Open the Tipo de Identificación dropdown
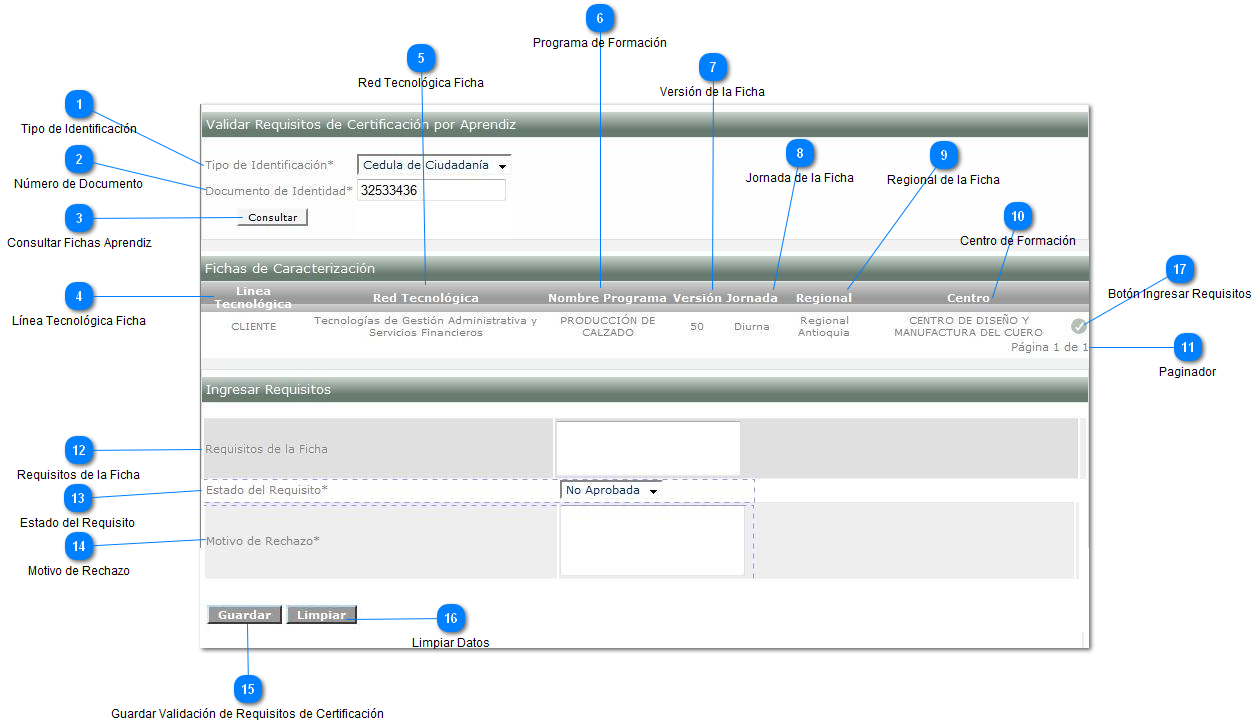The image size is (1257, 724). (x=434, y=165)
